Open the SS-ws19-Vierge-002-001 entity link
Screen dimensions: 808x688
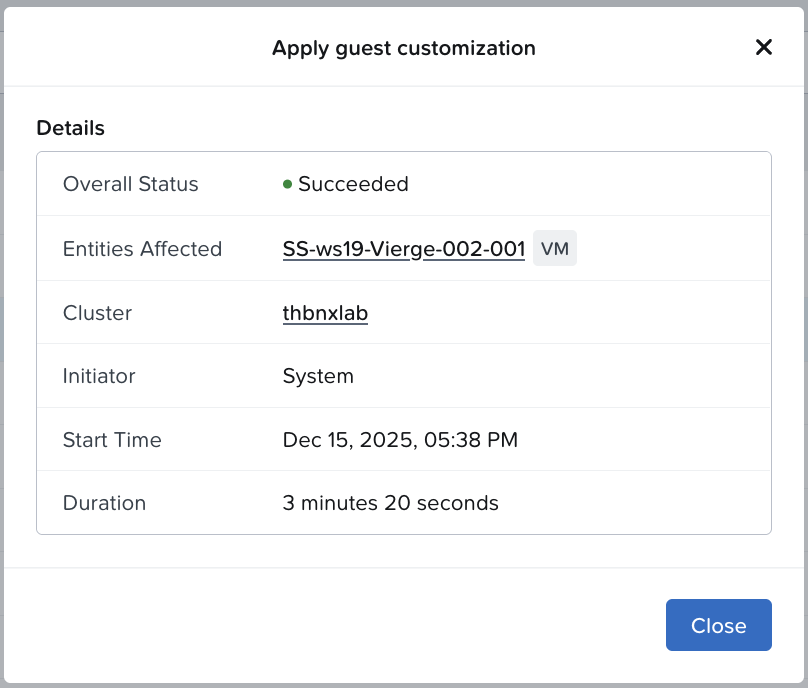tap(403, 249)
